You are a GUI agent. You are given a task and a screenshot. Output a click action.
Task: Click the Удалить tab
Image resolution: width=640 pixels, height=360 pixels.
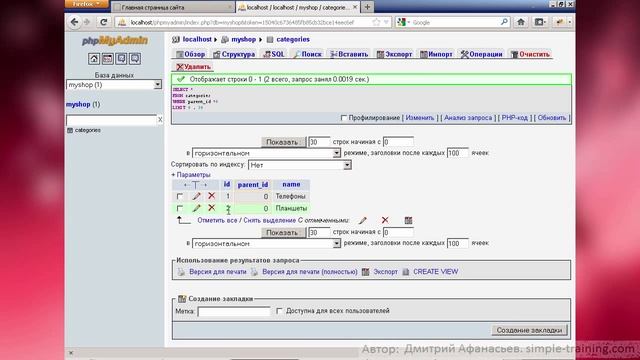[193, 67]
